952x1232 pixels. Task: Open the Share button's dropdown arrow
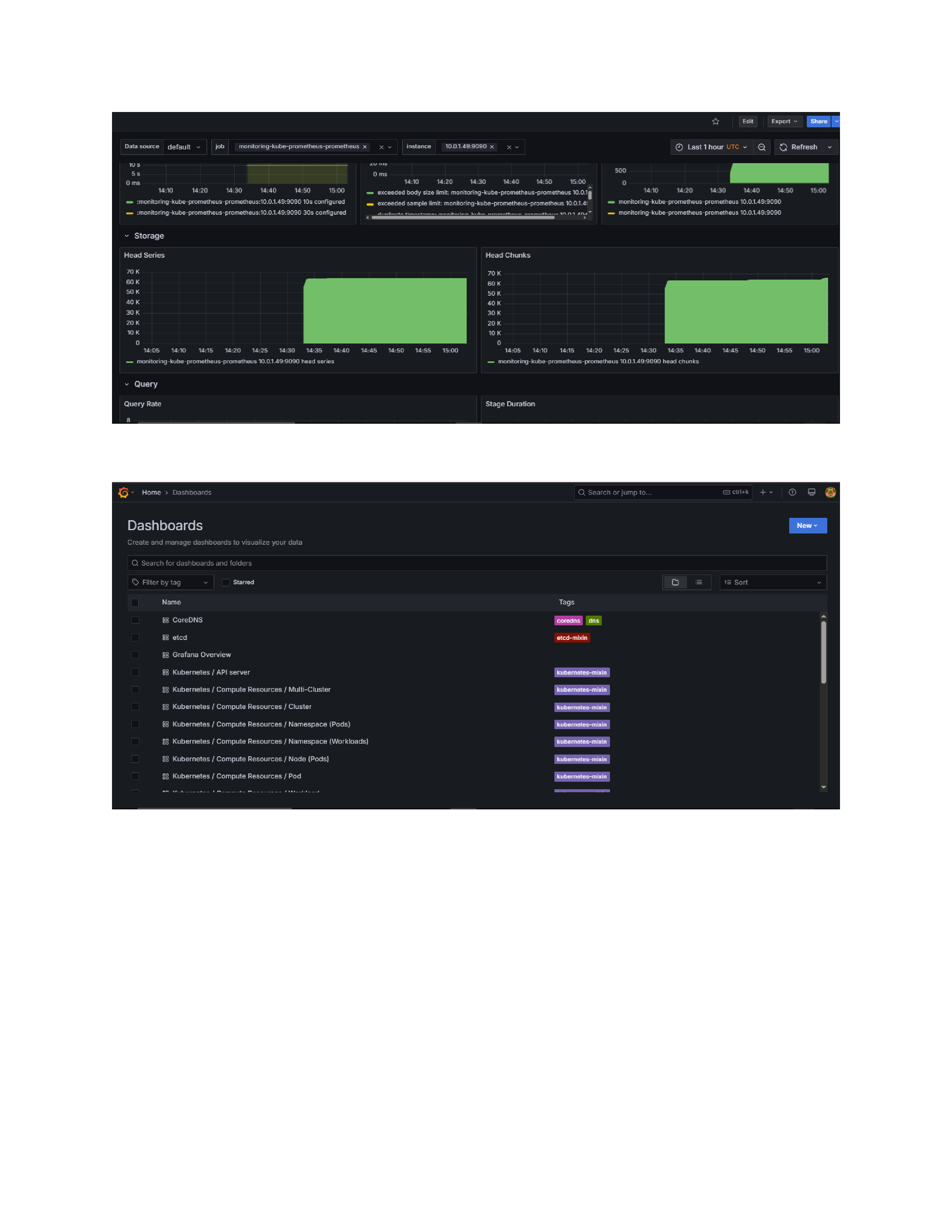836,121
